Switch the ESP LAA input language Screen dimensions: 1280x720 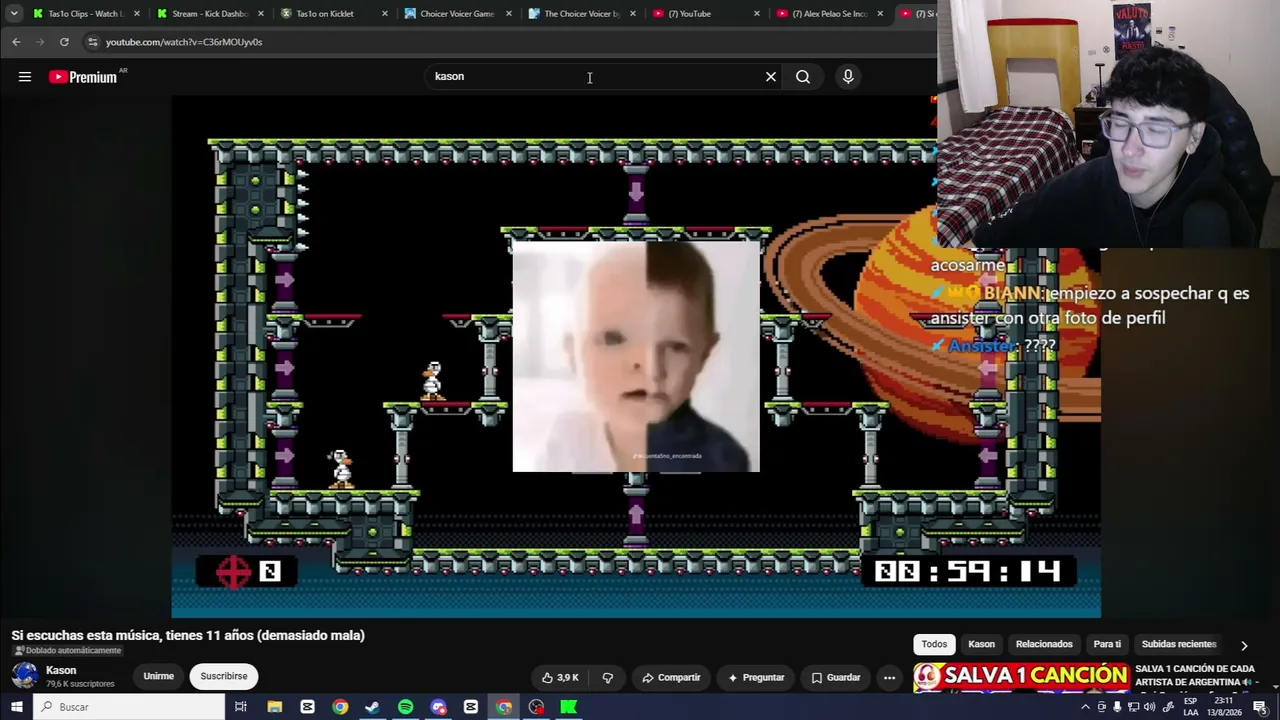click(1191, 707)
